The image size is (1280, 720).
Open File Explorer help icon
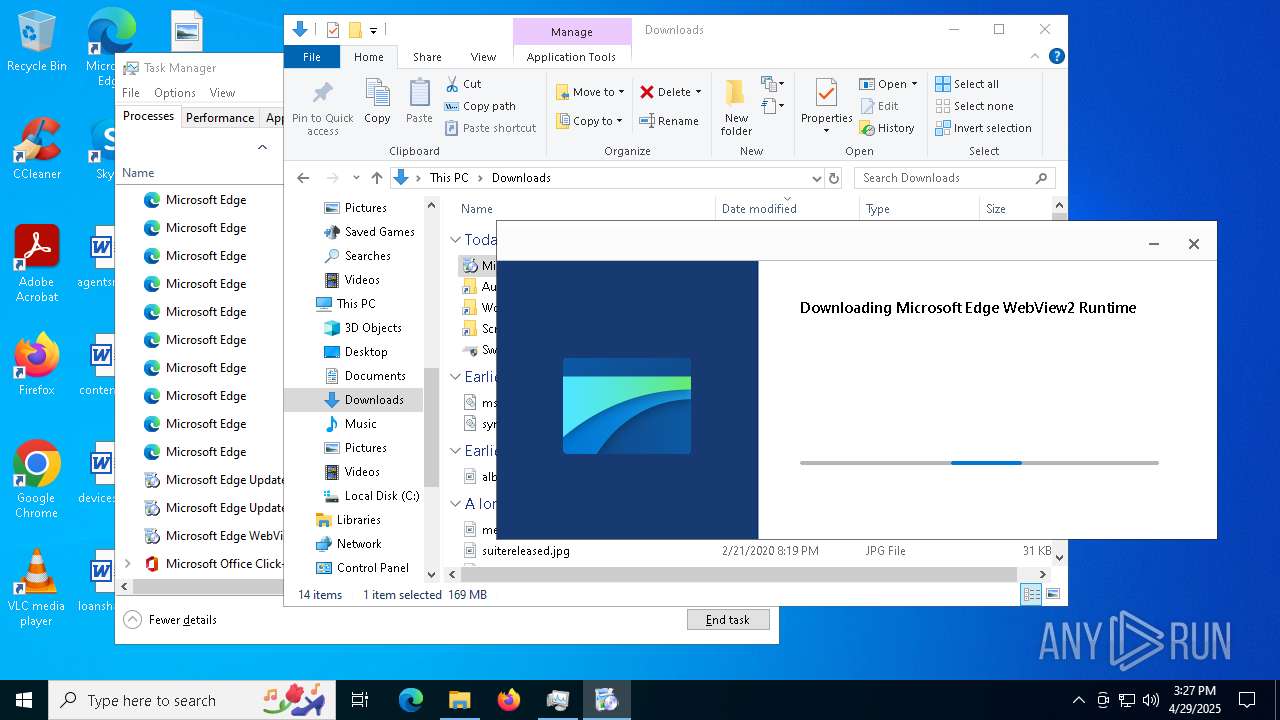1056,57
